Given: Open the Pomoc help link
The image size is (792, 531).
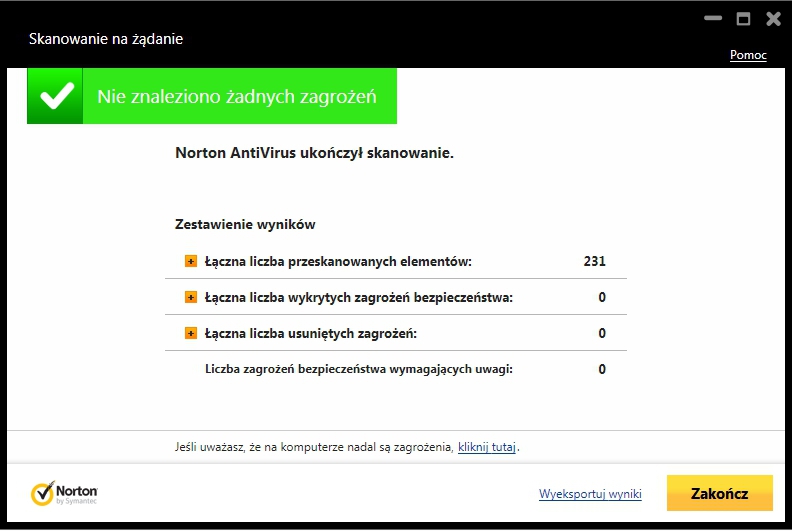Looking at the screenshot, I should (748, 55).
